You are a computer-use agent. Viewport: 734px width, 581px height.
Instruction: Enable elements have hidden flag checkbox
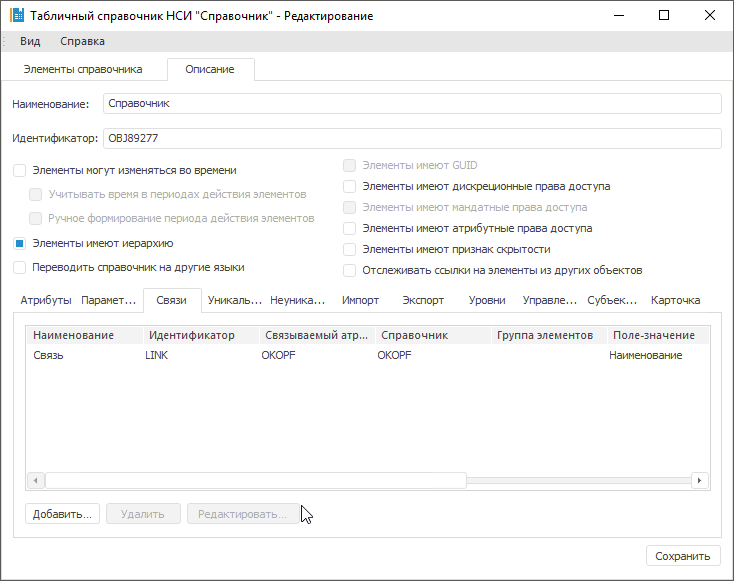point(349,249)
